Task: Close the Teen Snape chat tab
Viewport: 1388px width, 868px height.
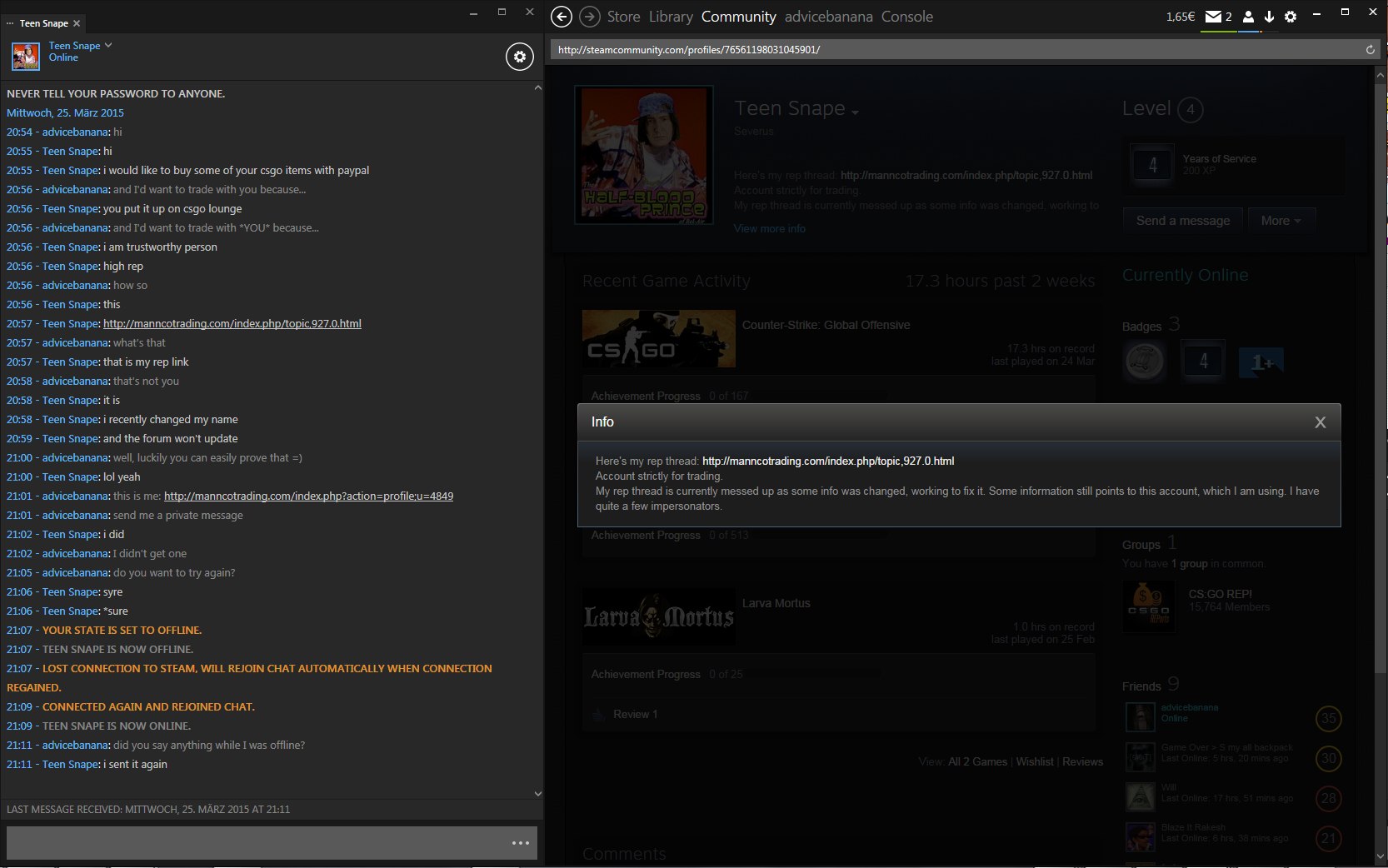Action: [x=77, y=23]
